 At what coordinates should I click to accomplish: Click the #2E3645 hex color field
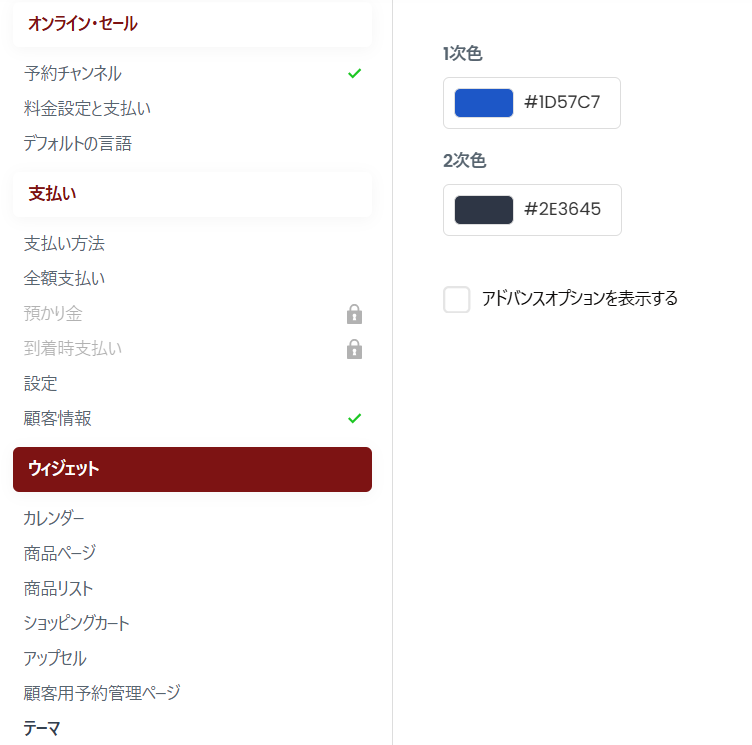[562, 210]
